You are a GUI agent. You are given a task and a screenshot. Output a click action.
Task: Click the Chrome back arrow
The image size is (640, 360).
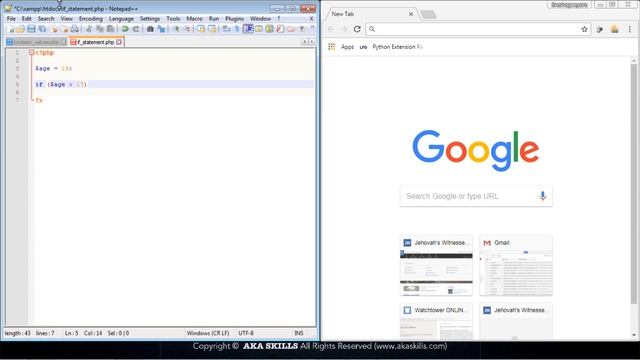(x=331, y=29)
